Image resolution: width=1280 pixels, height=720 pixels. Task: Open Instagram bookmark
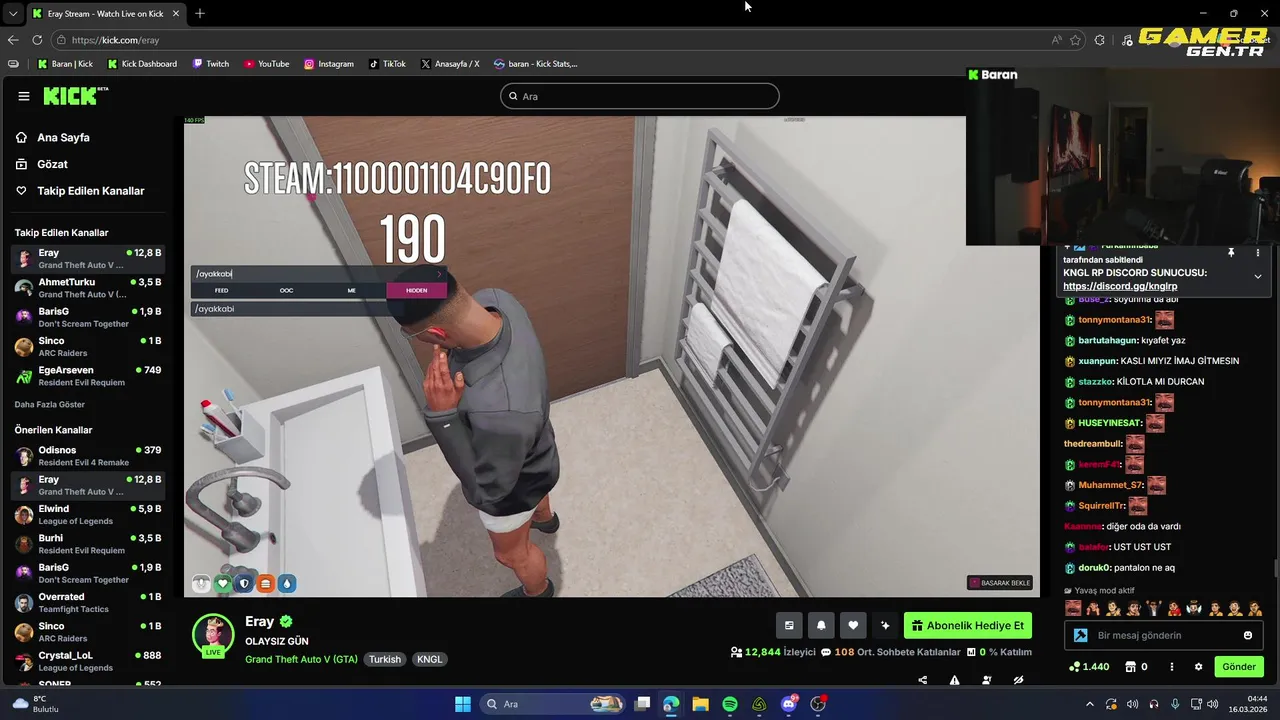tap(329, 64)
